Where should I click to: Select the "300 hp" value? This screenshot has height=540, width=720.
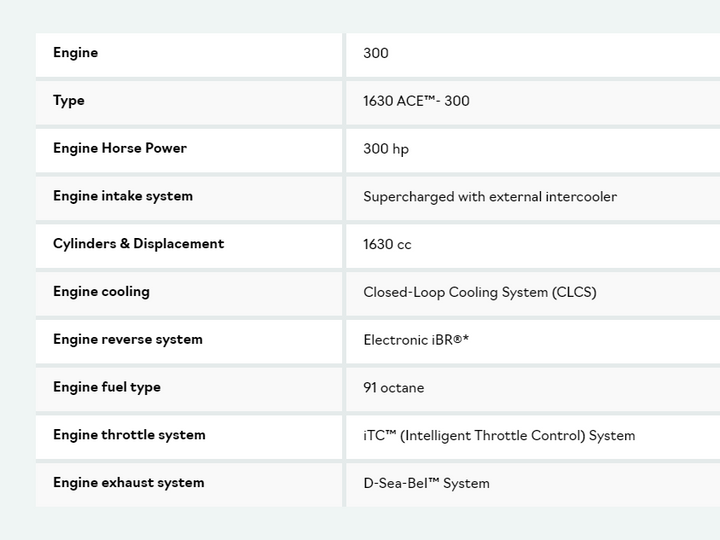(386, 149)
